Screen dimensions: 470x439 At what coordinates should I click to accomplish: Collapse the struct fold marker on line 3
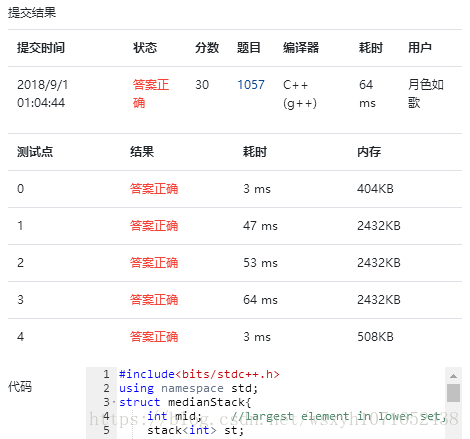[114, 402]
